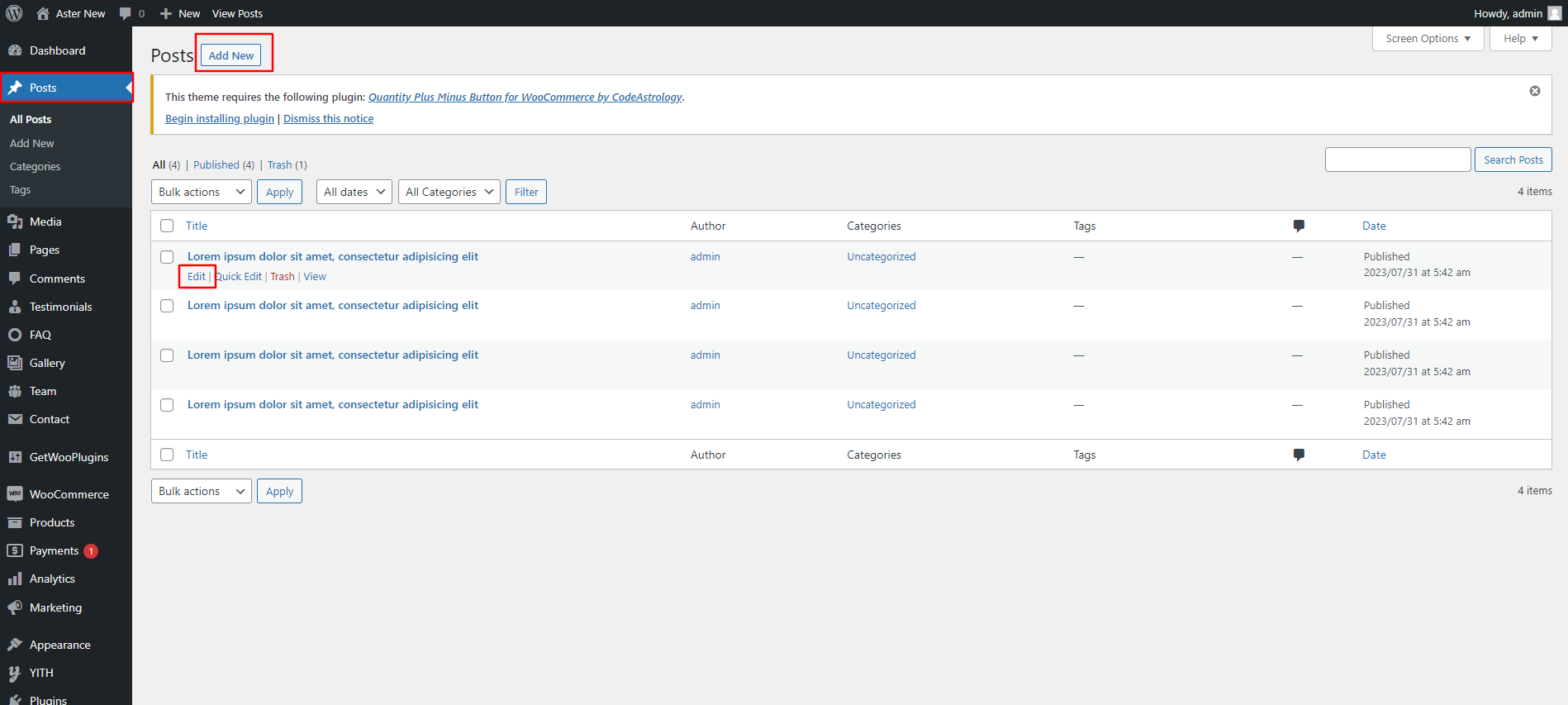
Task: Tick the checkbox of the third Lorem ipsum post
Action: point(167,355)
